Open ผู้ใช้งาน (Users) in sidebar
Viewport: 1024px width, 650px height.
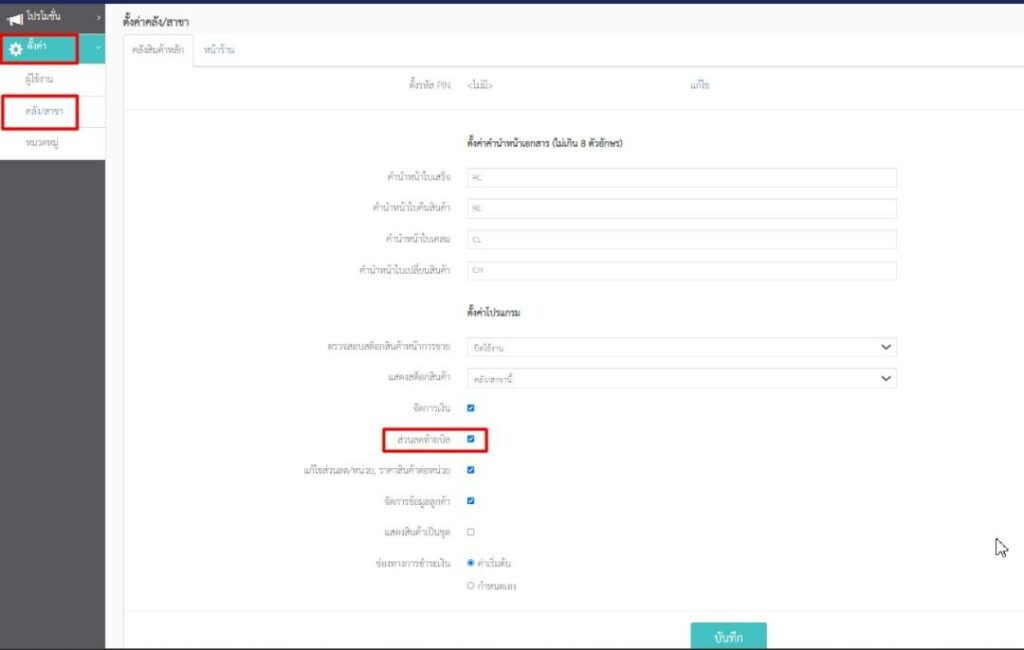pyautogui.click(x=40, y=79)
